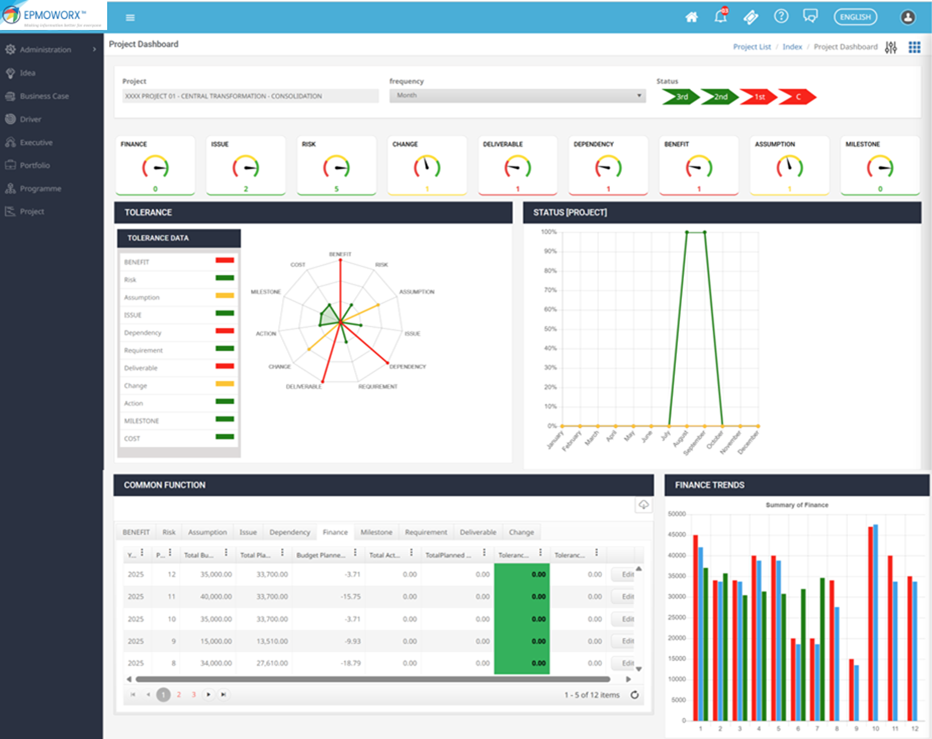Go to page 2 of the grid

click(x=179, y=694)
